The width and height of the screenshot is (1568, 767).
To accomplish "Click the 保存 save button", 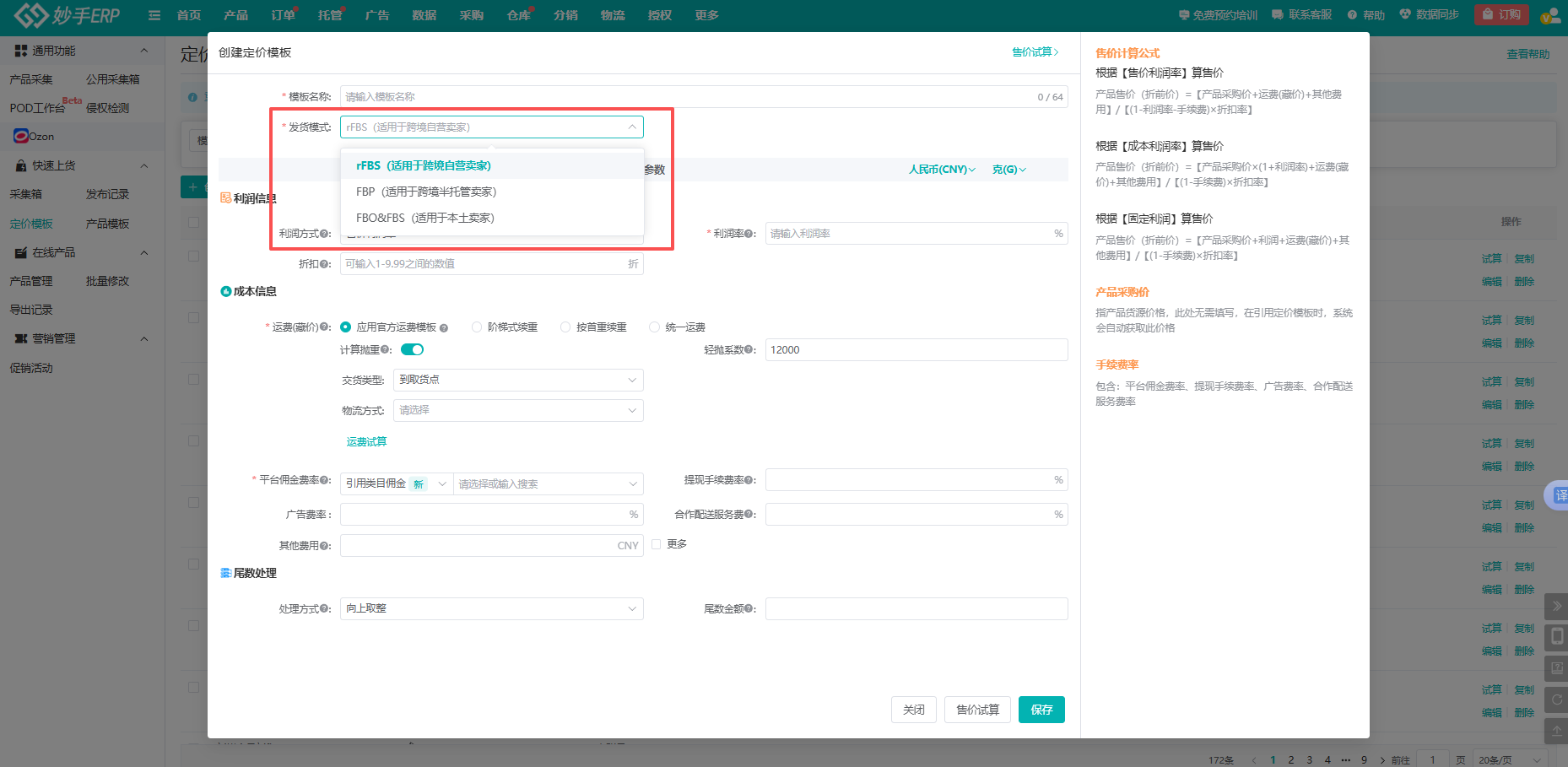I will (x=1041, y=710).
